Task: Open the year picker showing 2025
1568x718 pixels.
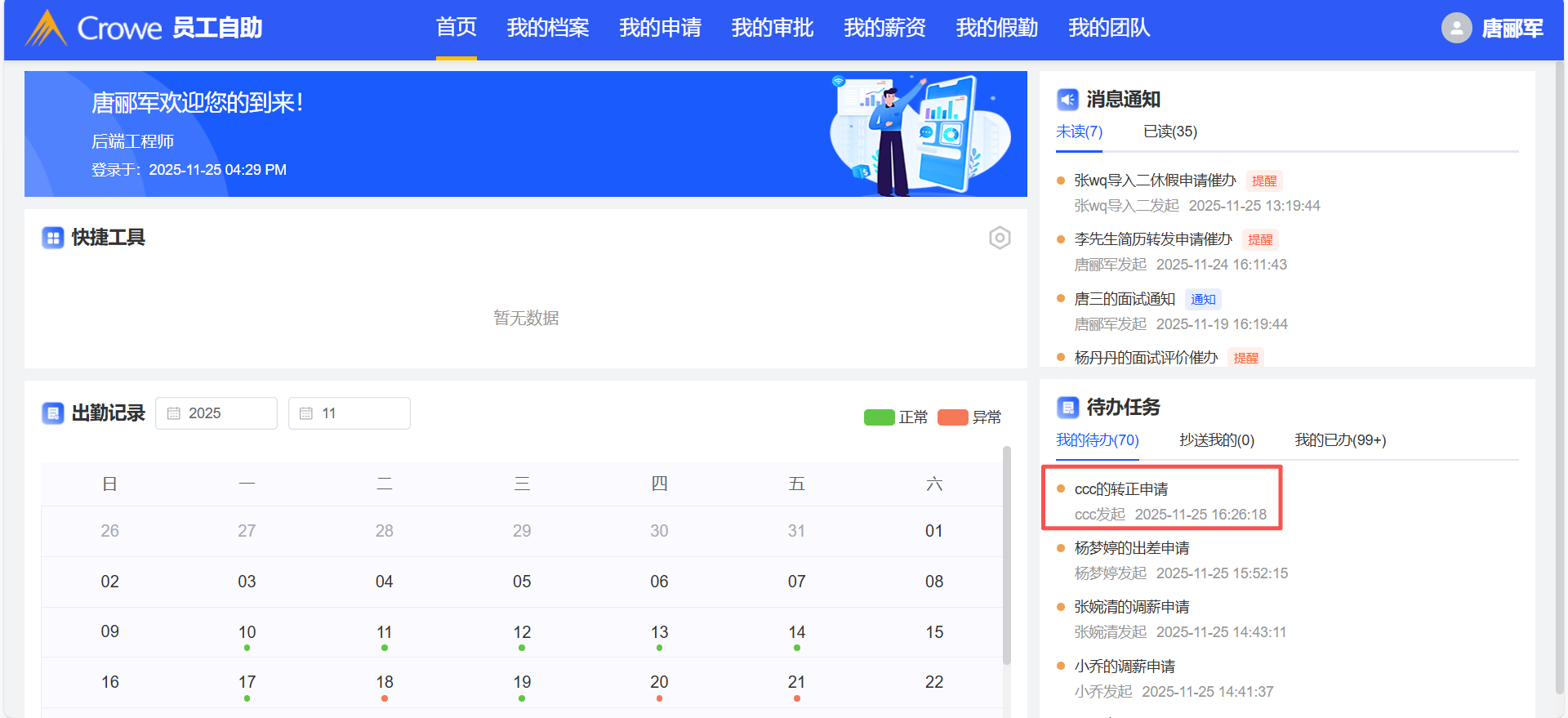Action: (216, 413)
